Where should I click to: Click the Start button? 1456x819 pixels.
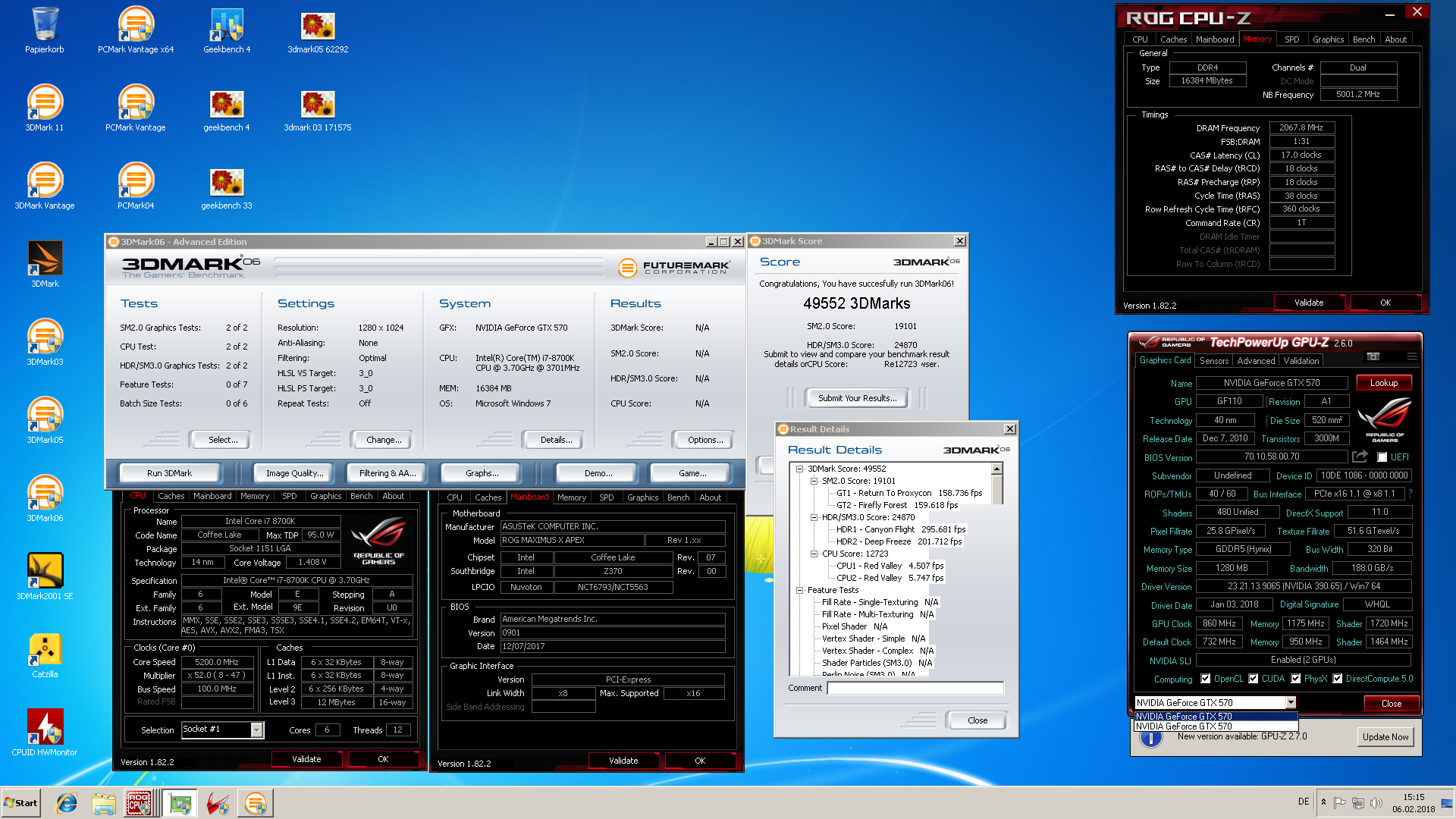click(20, 803)
